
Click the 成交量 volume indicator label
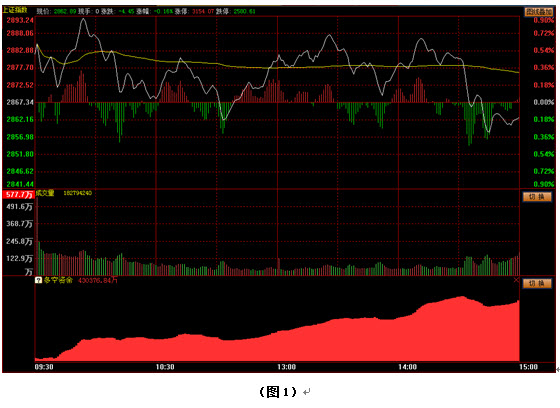point(45,193)
